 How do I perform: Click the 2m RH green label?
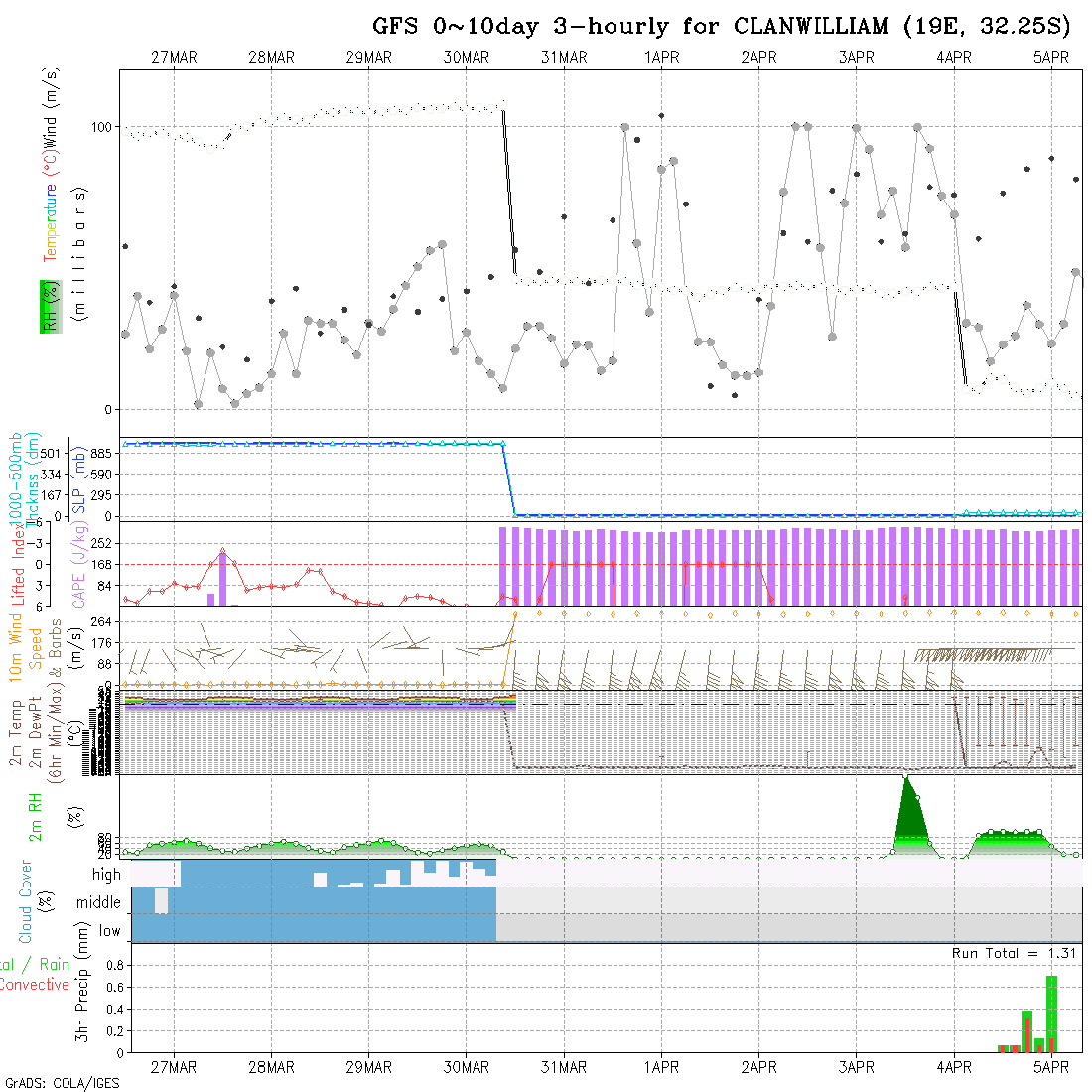[x=35, y=817]
